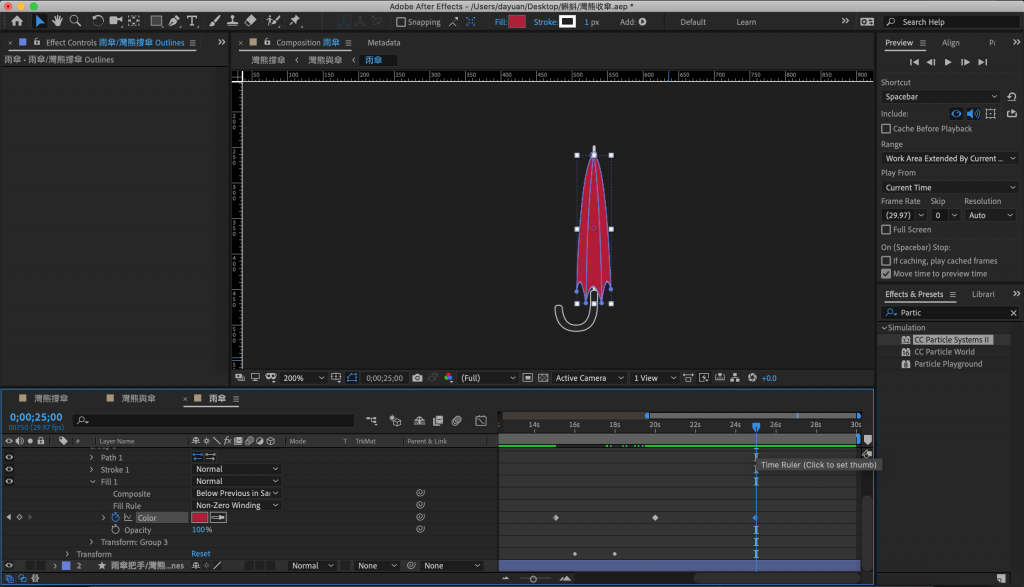Hide Stroke 1 with its eye icon
Screen dimensions: 1024x587
tap(9, 469)
